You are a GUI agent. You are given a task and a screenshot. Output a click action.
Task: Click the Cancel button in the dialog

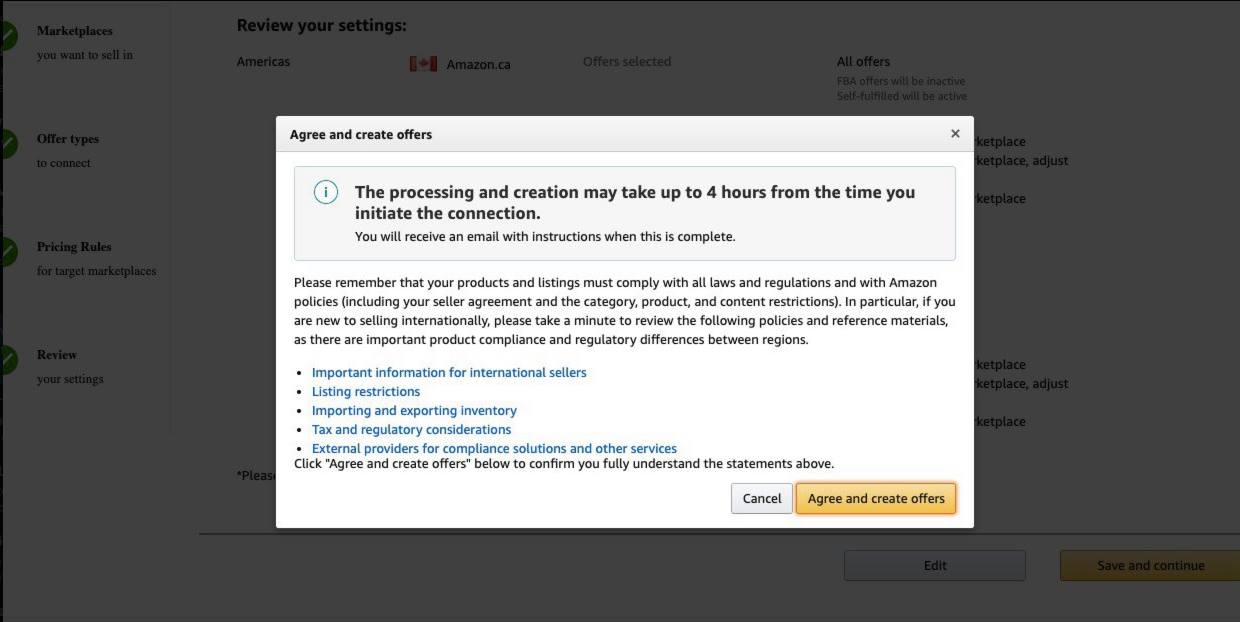click(x=761, y=498)
